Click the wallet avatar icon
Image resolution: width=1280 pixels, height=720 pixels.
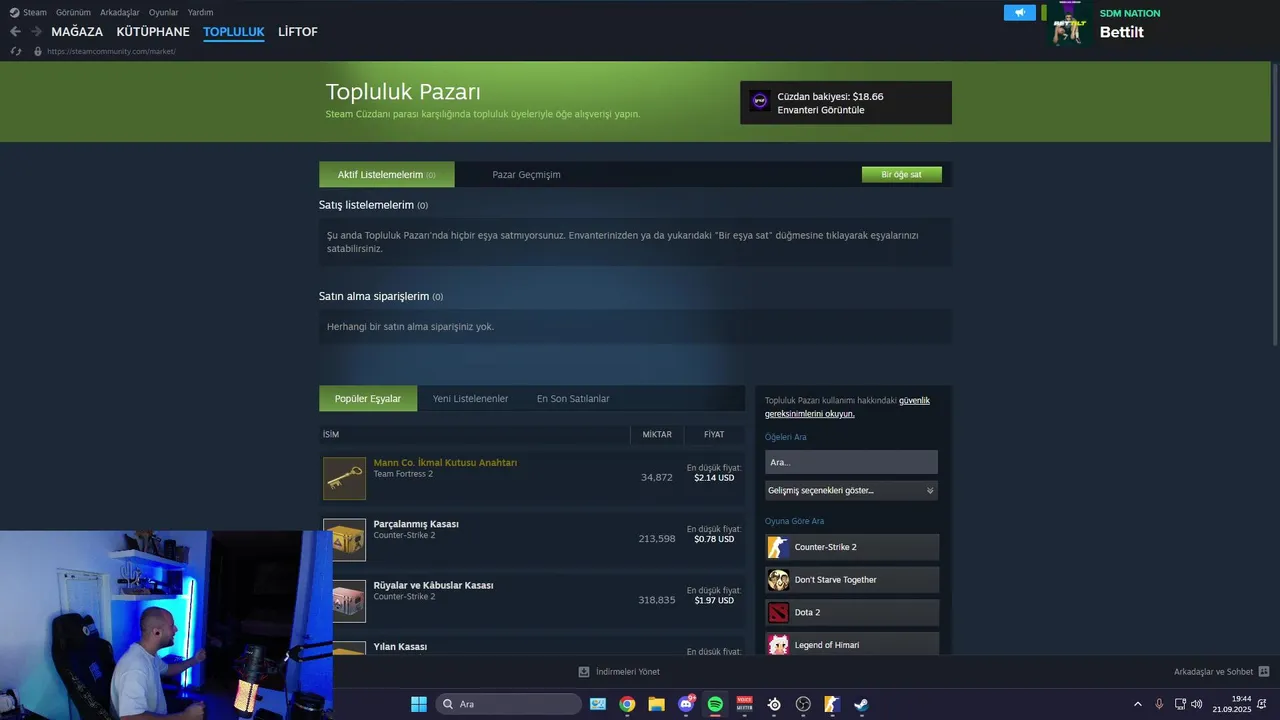(x=759, y=101)
